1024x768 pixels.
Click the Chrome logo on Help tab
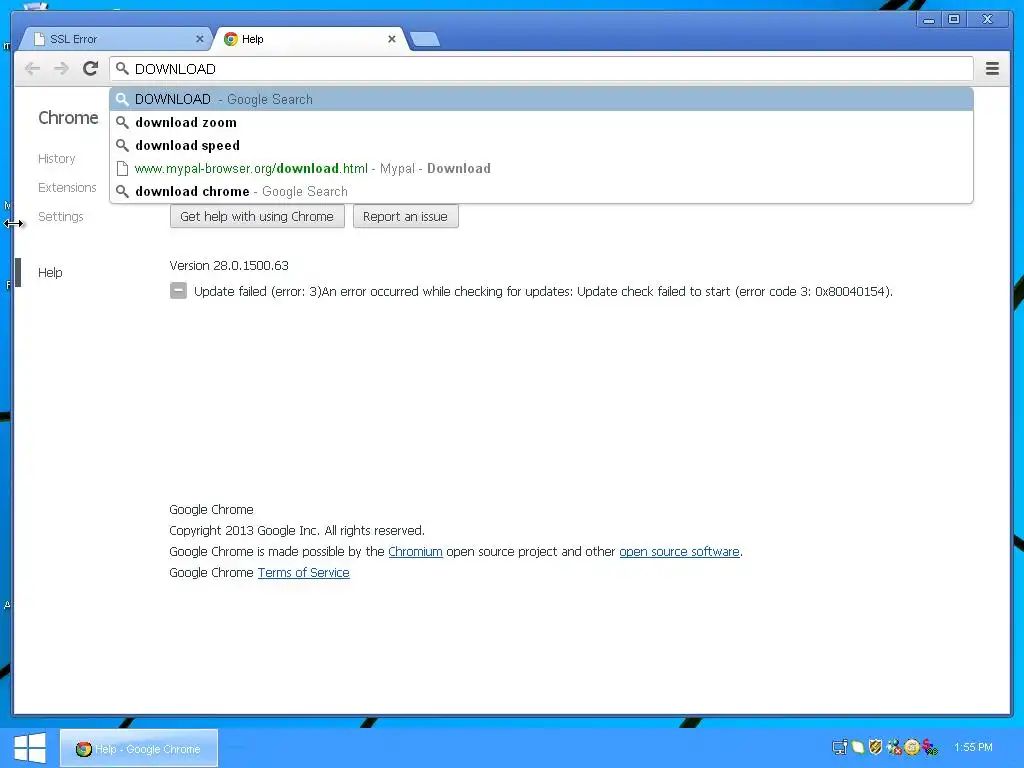[231, 39]
